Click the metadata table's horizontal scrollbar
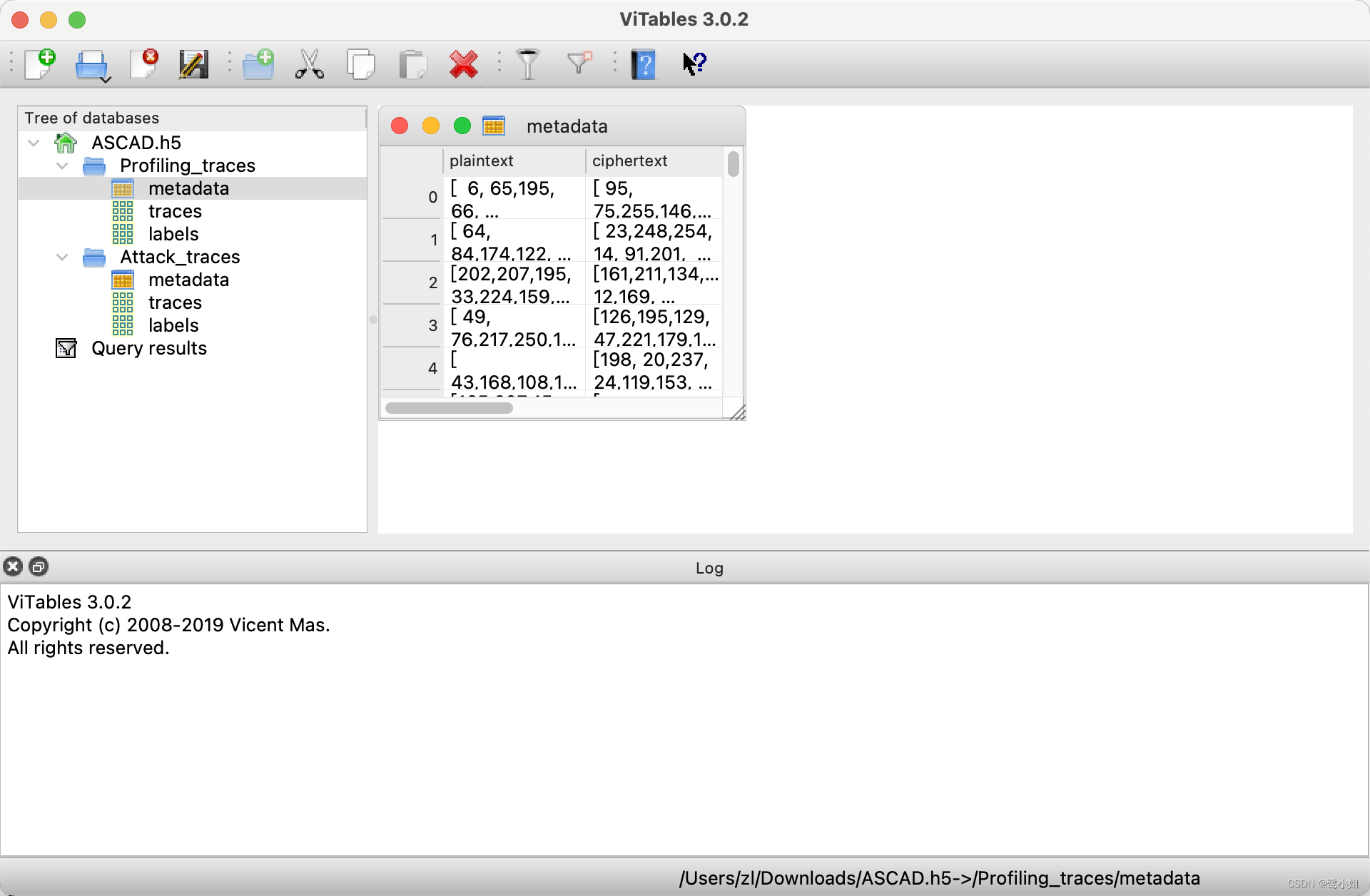Image resolution: width=1370 pixels, height=896 pixels. [449, 408]
